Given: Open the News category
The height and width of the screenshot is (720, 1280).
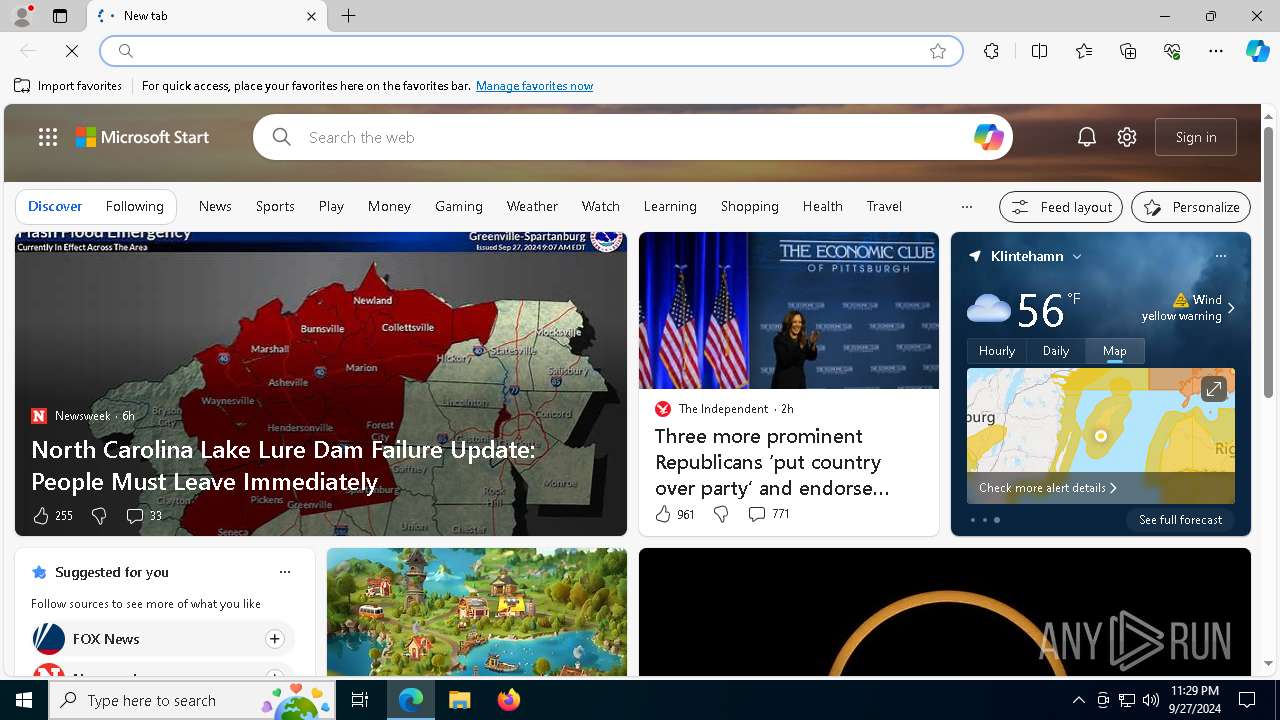Looking at the screenshot, I should click(x=215, y=206).
